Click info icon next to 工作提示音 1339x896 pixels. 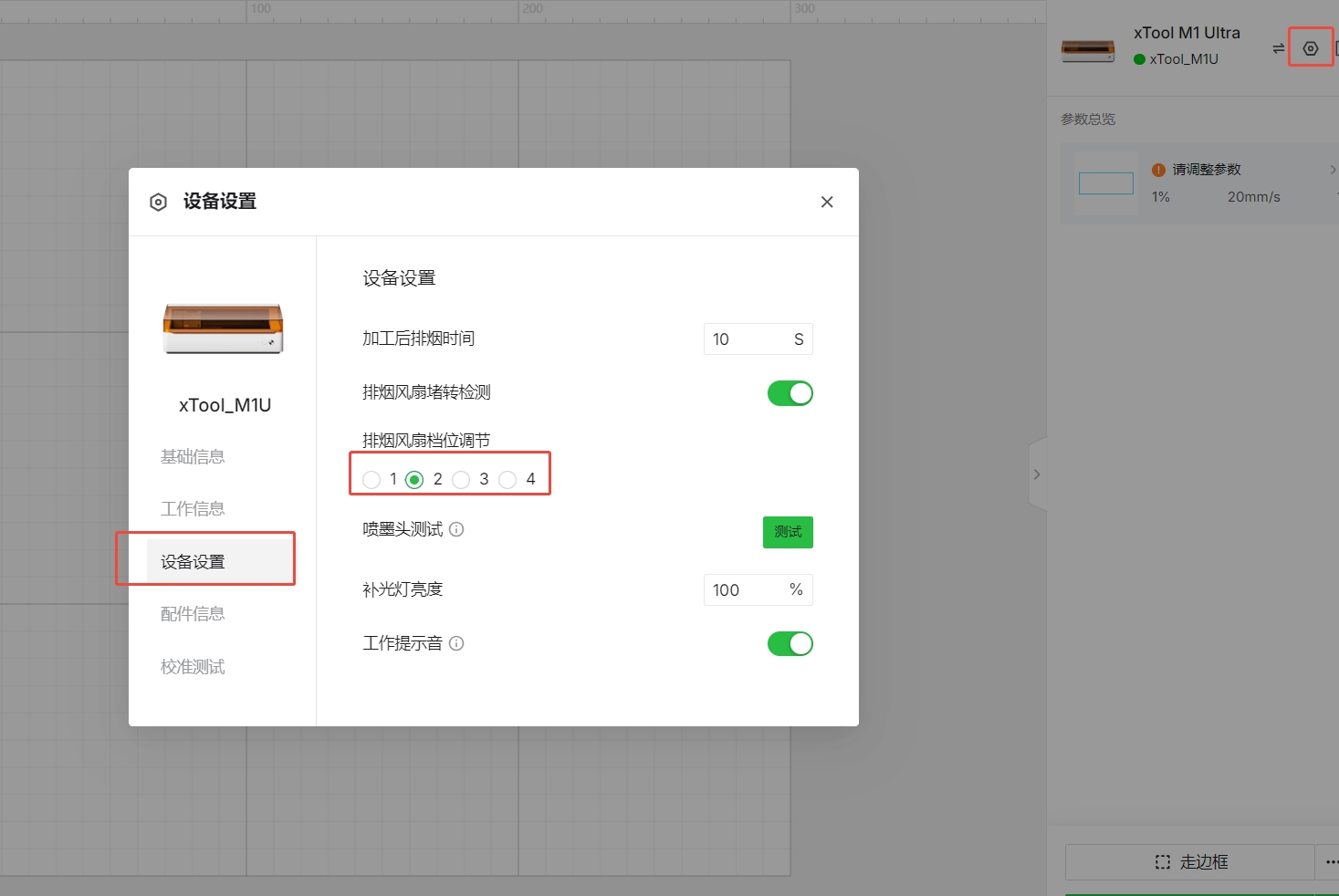tap(456, 643)
